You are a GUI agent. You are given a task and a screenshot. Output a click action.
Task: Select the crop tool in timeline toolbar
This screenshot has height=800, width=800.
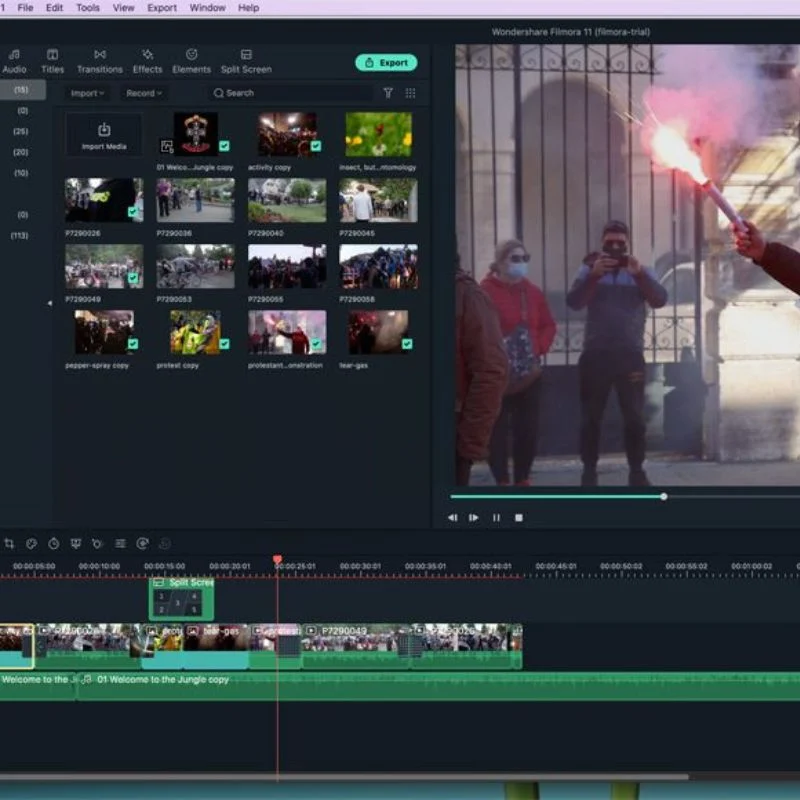9,544
